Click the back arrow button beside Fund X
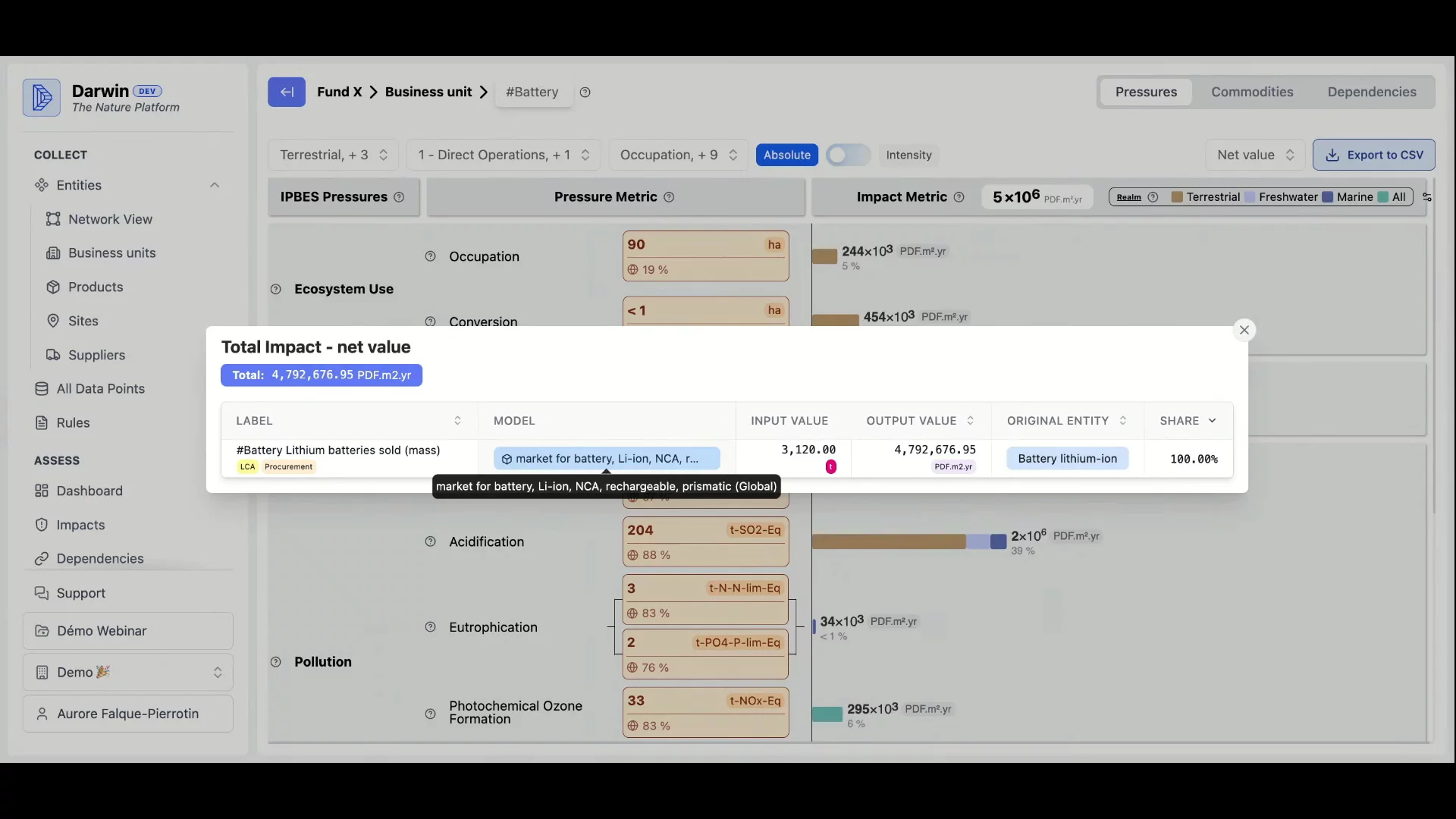The width and height of the screenshot is (1456, 819). point(286,92)
